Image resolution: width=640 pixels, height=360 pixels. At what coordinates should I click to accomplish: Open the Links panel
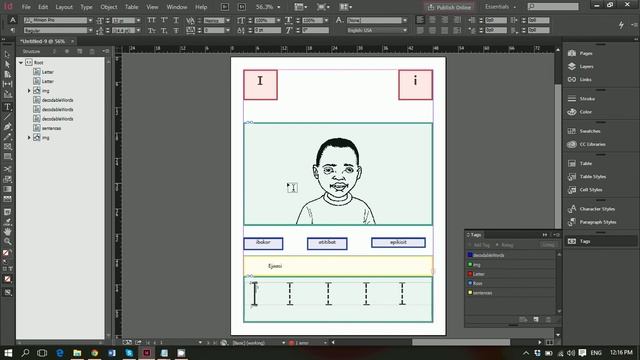tap(581, 79)
